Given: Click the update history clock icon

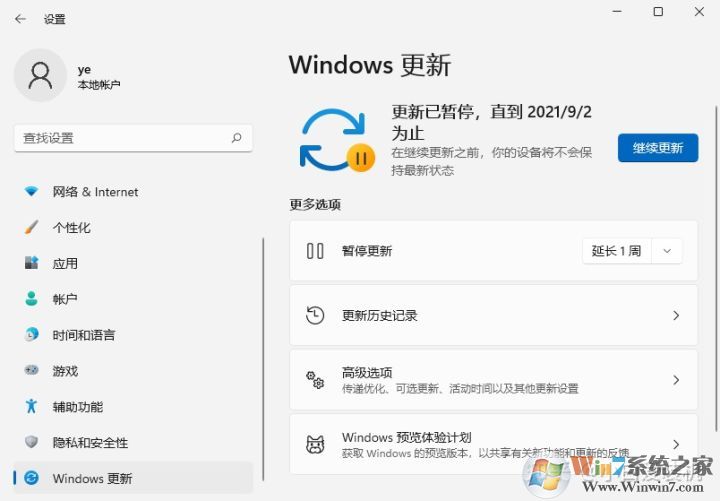Looking at the screenshot, I should (315, 315).
